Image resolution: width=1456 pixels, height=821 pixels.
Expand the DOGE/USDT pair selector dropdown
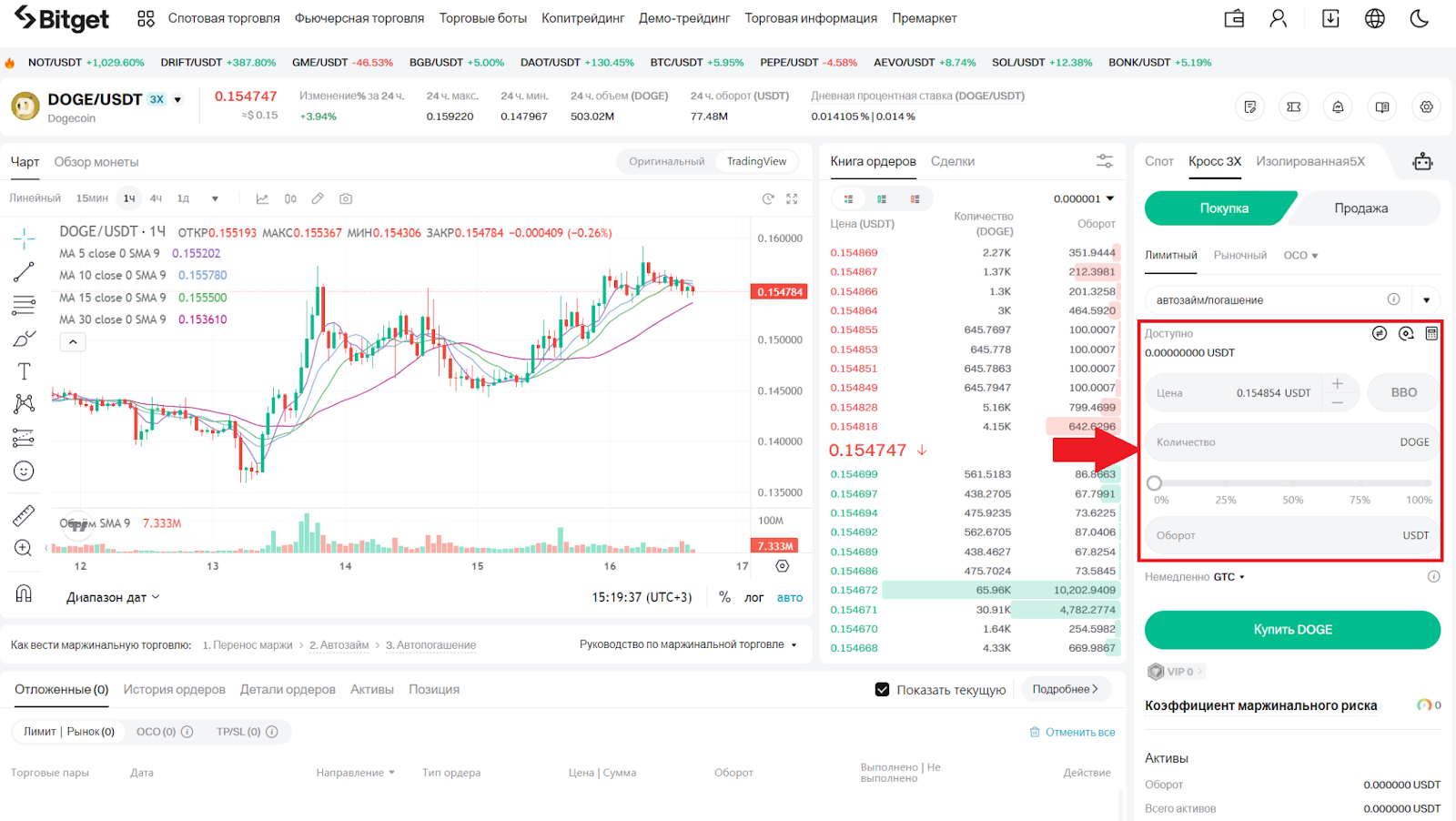(177, 99)
